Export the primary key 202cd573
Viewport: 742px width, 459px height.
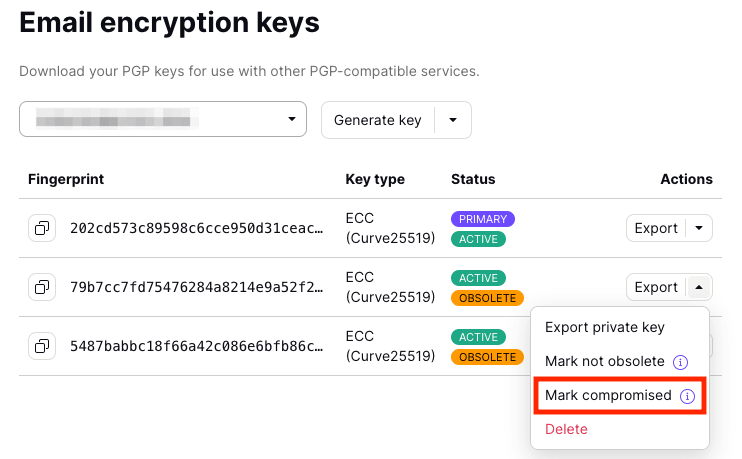656,228
